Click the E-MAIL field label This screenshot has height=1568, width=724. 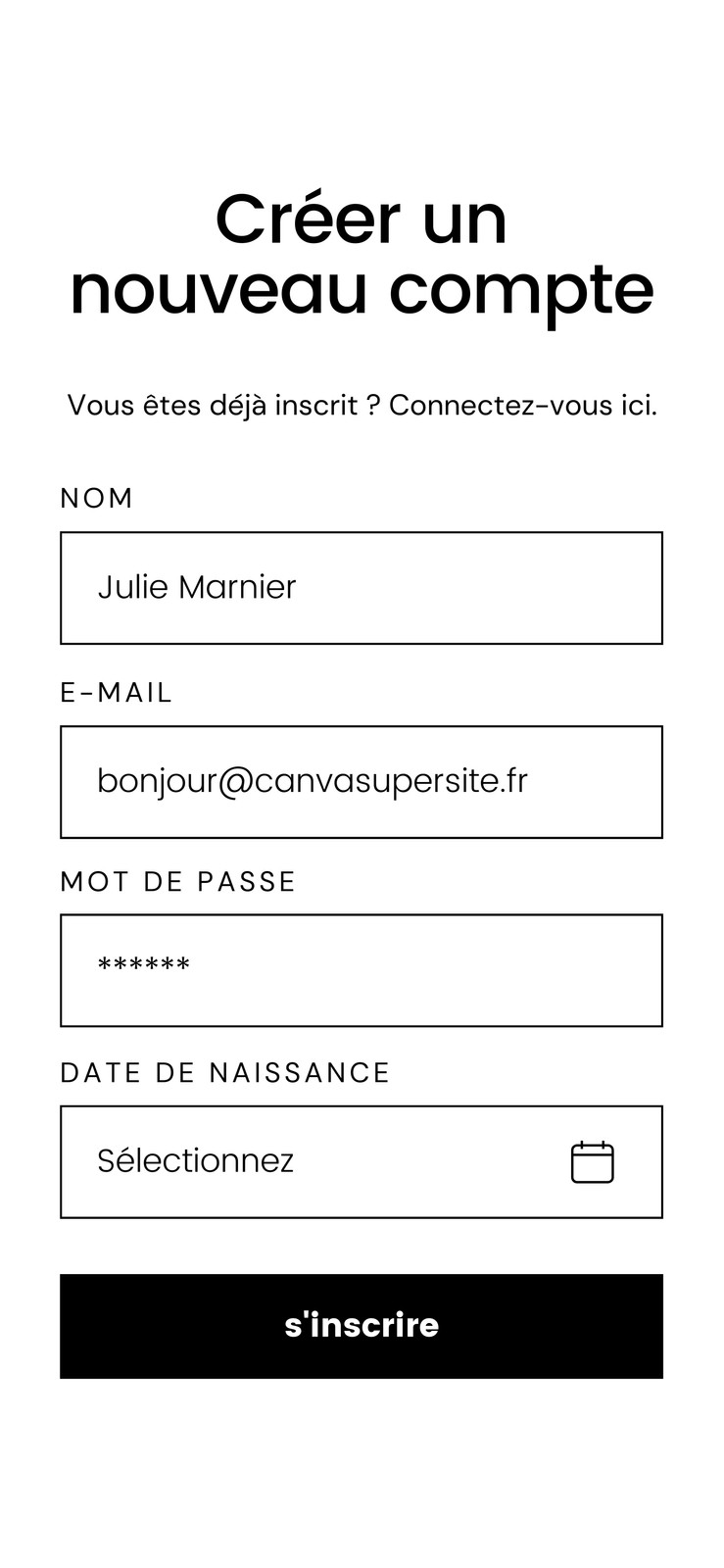tap(116, 692)
